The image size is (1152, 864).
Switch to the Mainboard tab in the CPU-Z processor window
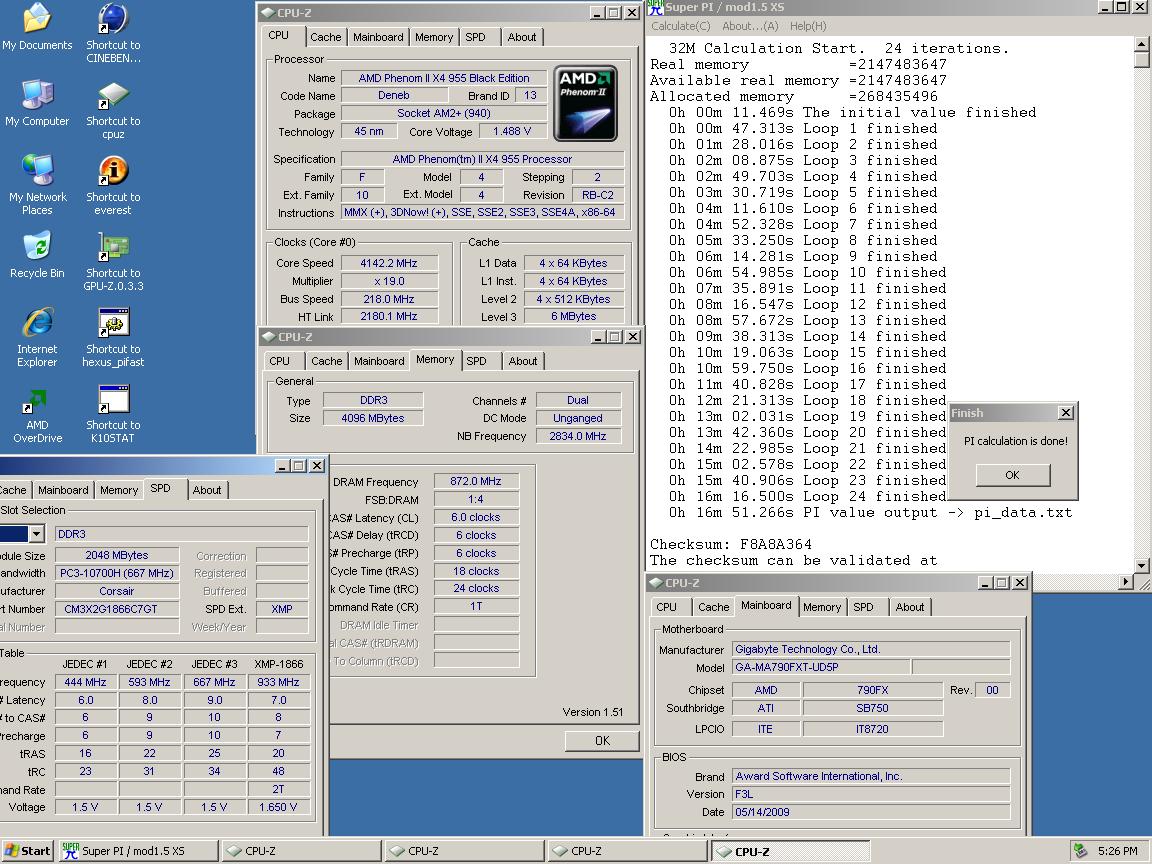[x=378, y=37]
